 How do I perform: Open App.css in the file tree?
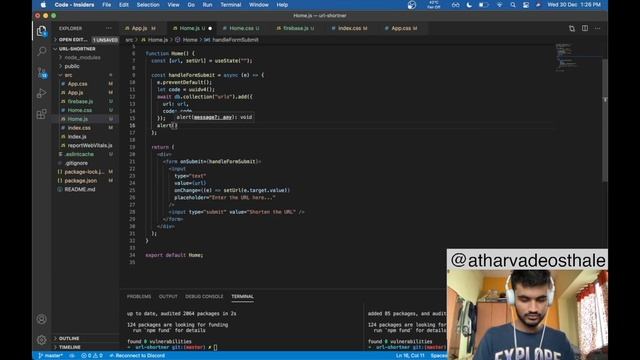78,84
